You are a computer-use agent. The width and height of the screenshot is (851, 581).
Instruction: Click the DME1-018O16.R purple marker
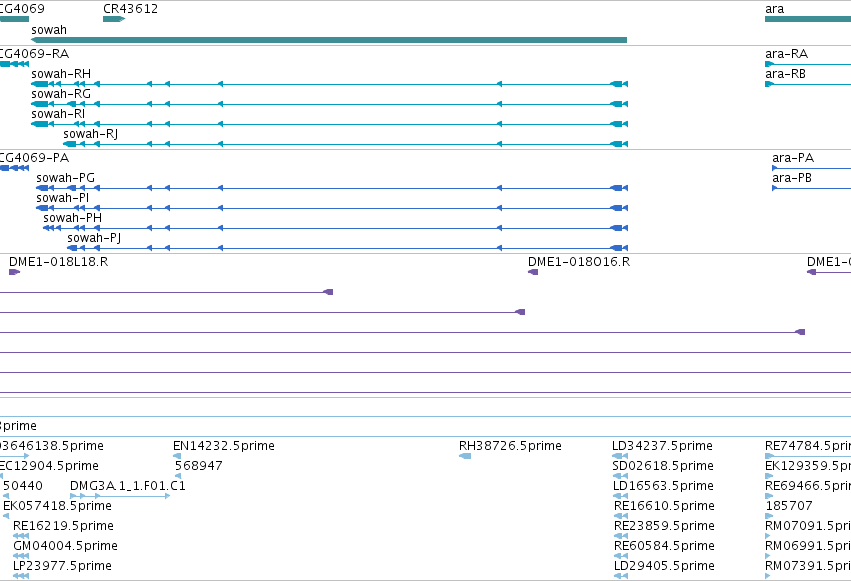[x=533, y=272]
